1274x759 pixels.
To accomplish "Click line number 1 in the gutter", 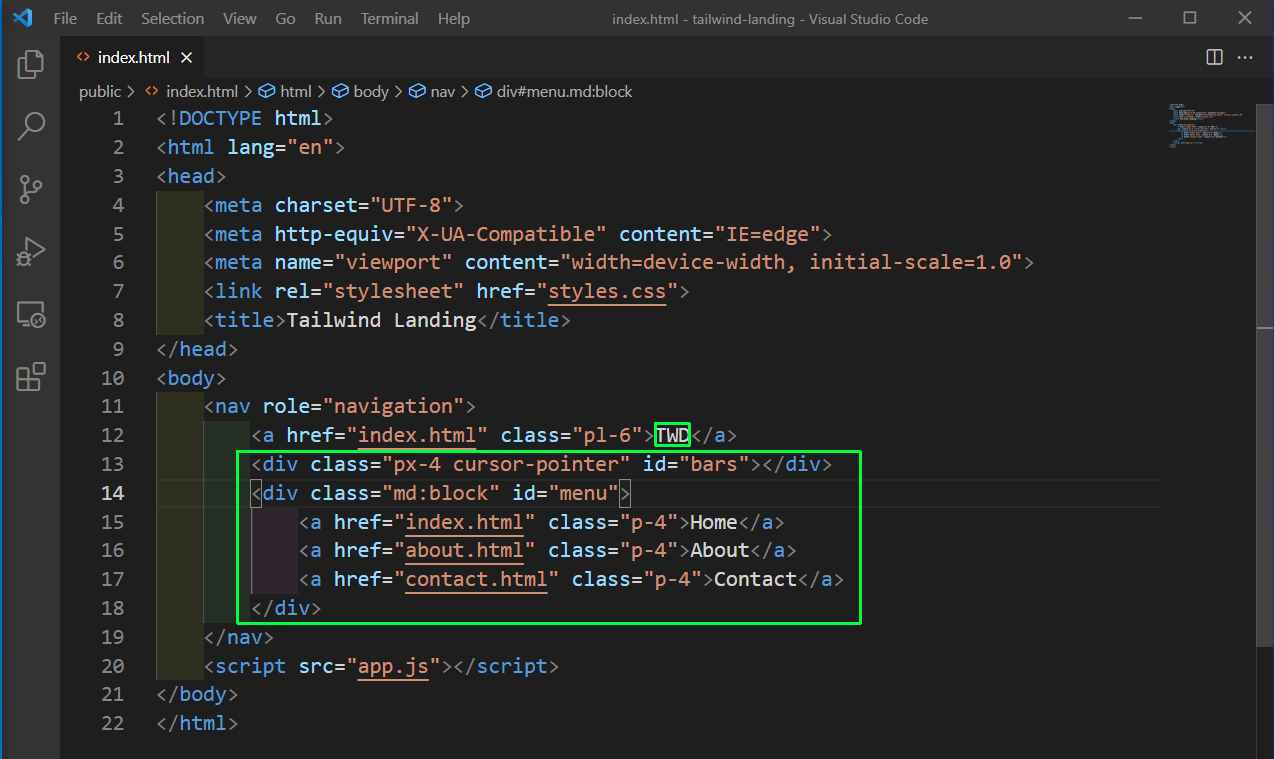I will 119,118.
